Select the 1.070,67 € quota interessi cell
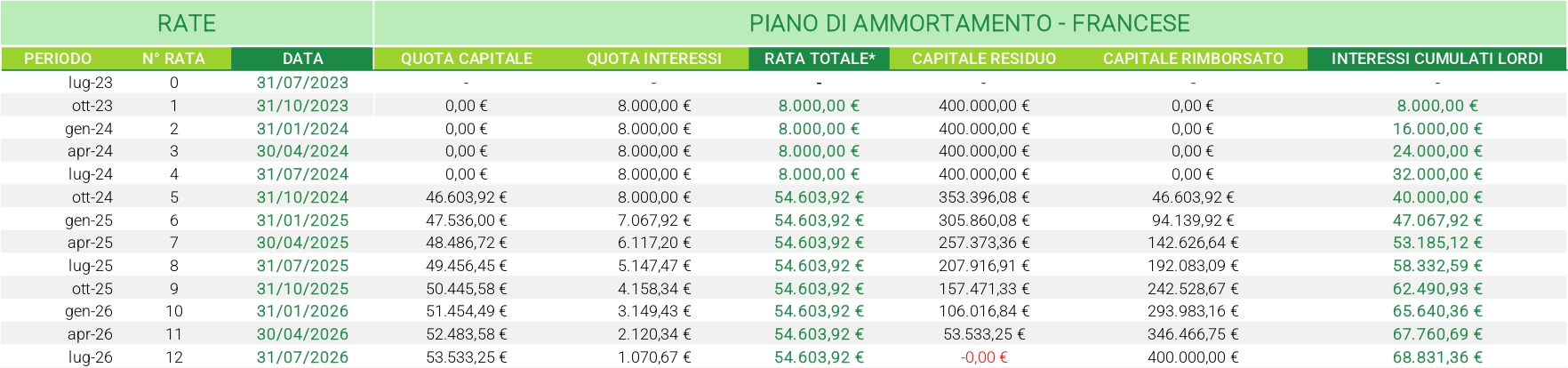This screenshot has height=368, width=1568. click(x=654, y=357)
